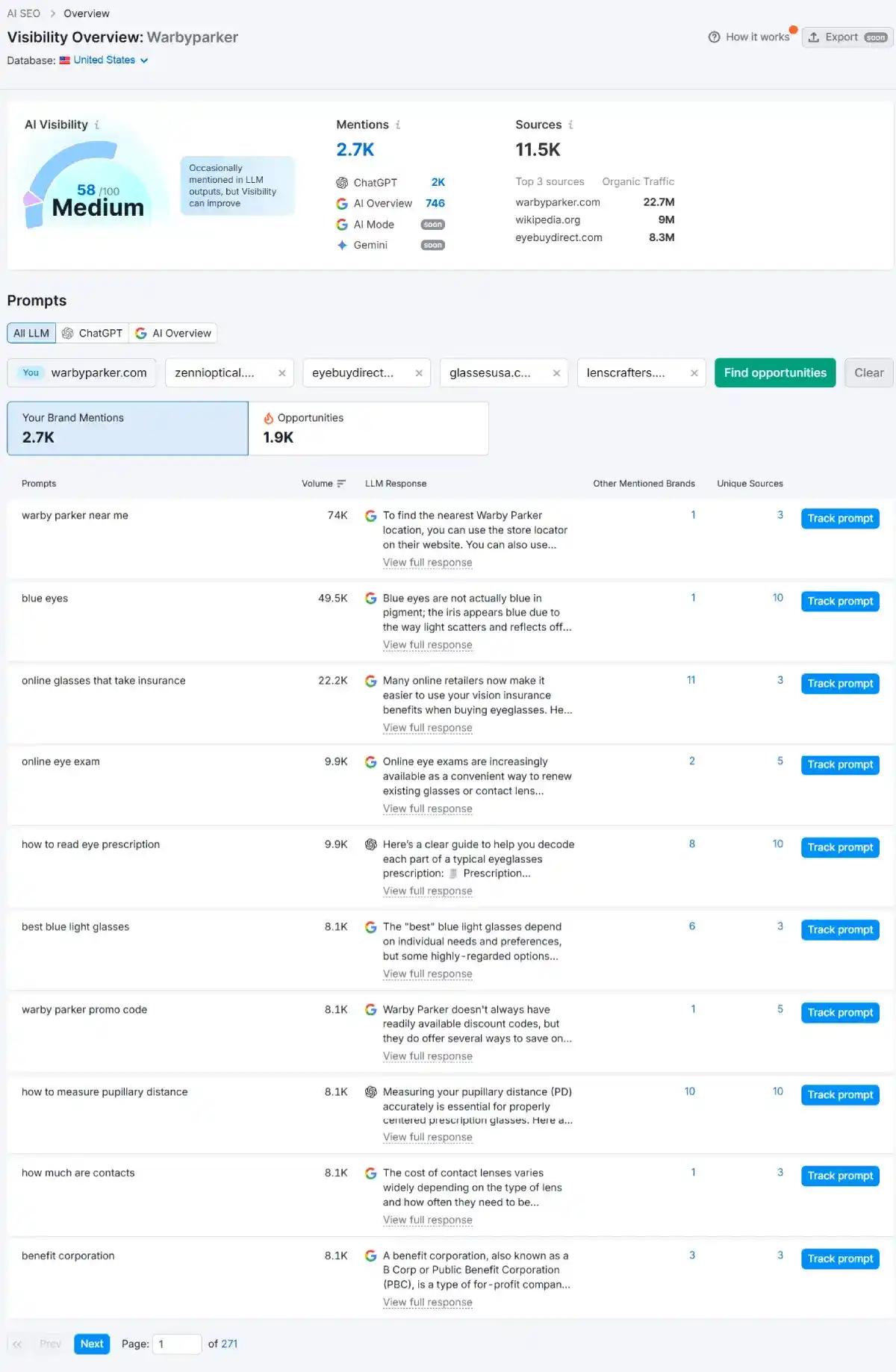Viewport: 896px width, 1372px height.
Task: Click the Page number input field
Action: 177,1344
